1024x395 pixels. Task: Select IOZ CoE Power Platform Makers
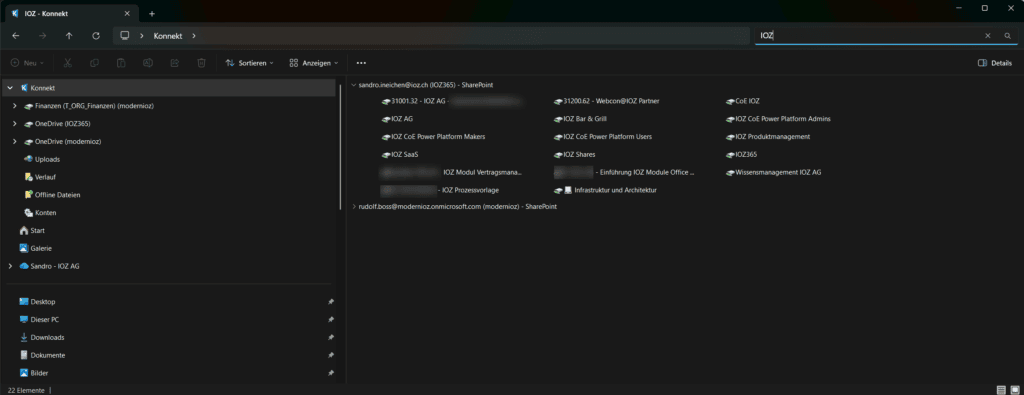[433, 137]
